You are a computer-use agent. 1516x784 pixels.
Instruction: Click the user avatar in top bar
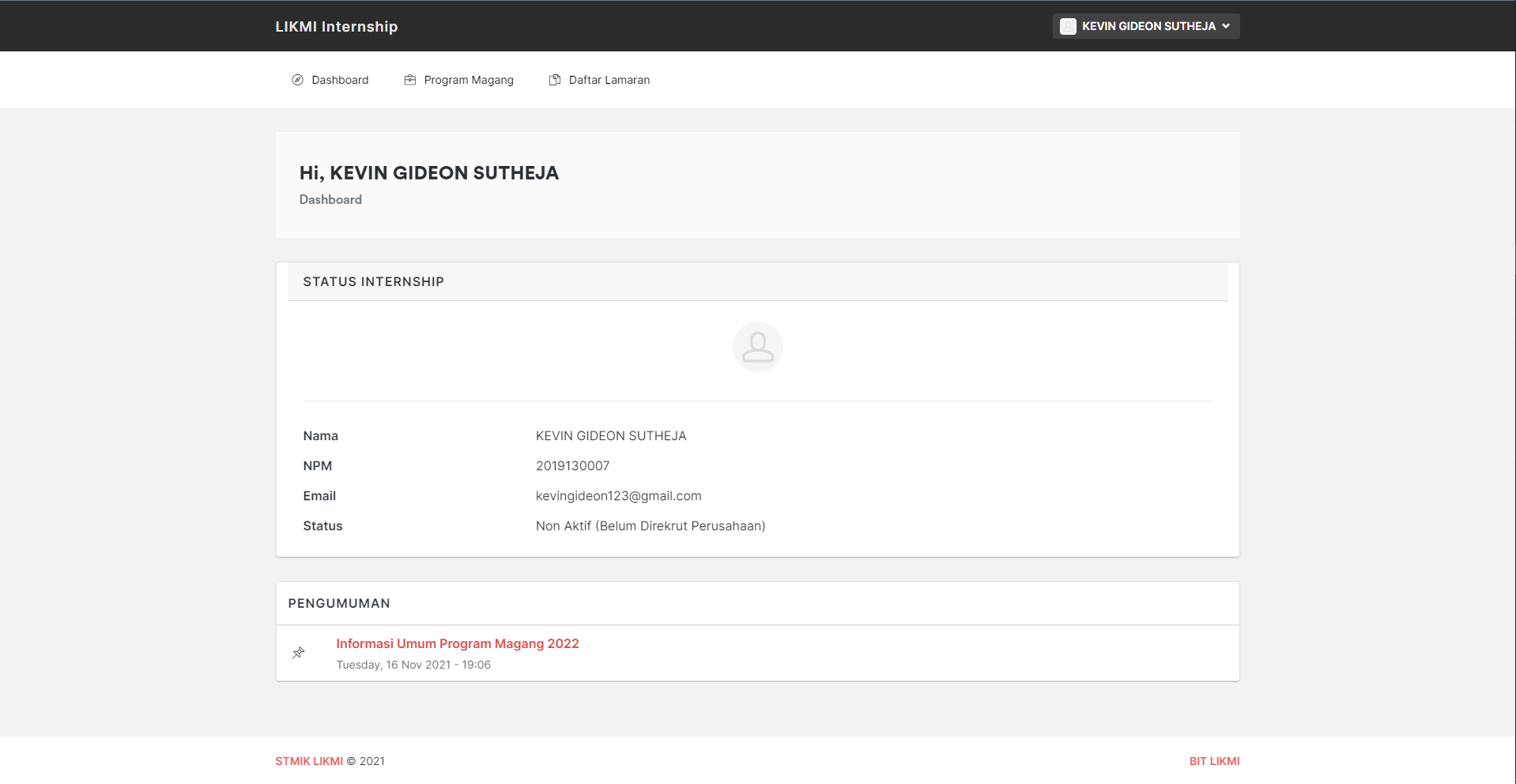click(x=1068, y=26)
